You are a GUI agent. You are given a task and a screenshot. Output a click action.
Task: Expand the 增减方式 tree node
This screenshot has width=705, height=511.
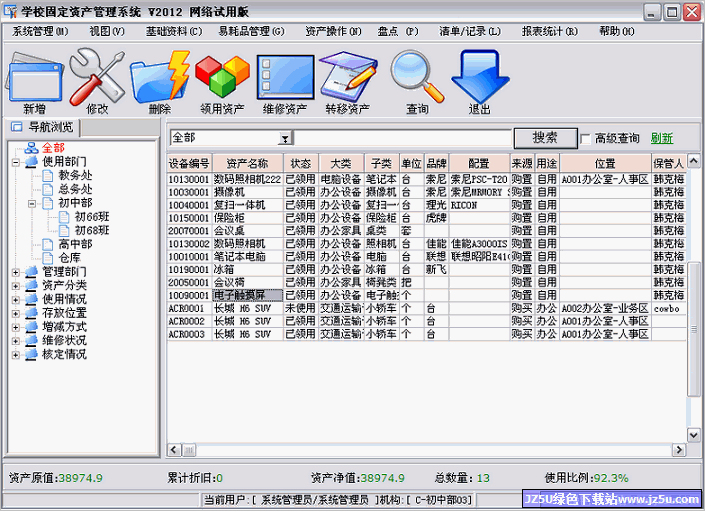pyautogui.click(x=16, y=327)
